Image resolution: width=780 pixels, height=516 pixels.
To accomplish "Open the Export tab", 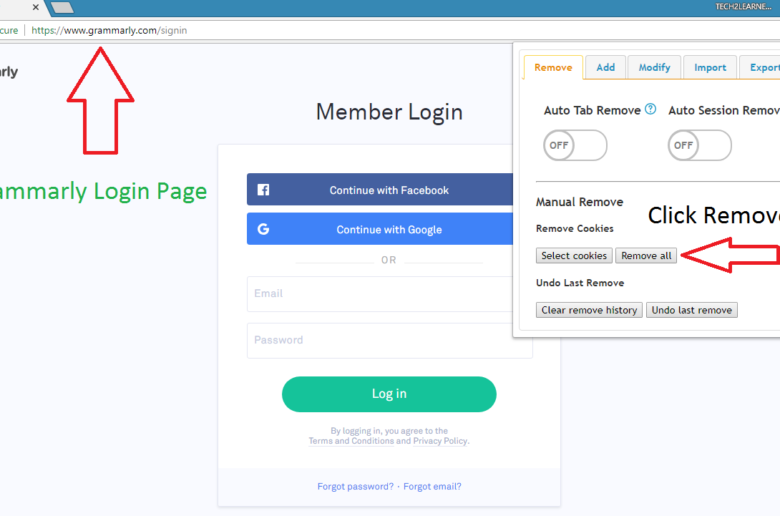I will click(x=761, y=67).
